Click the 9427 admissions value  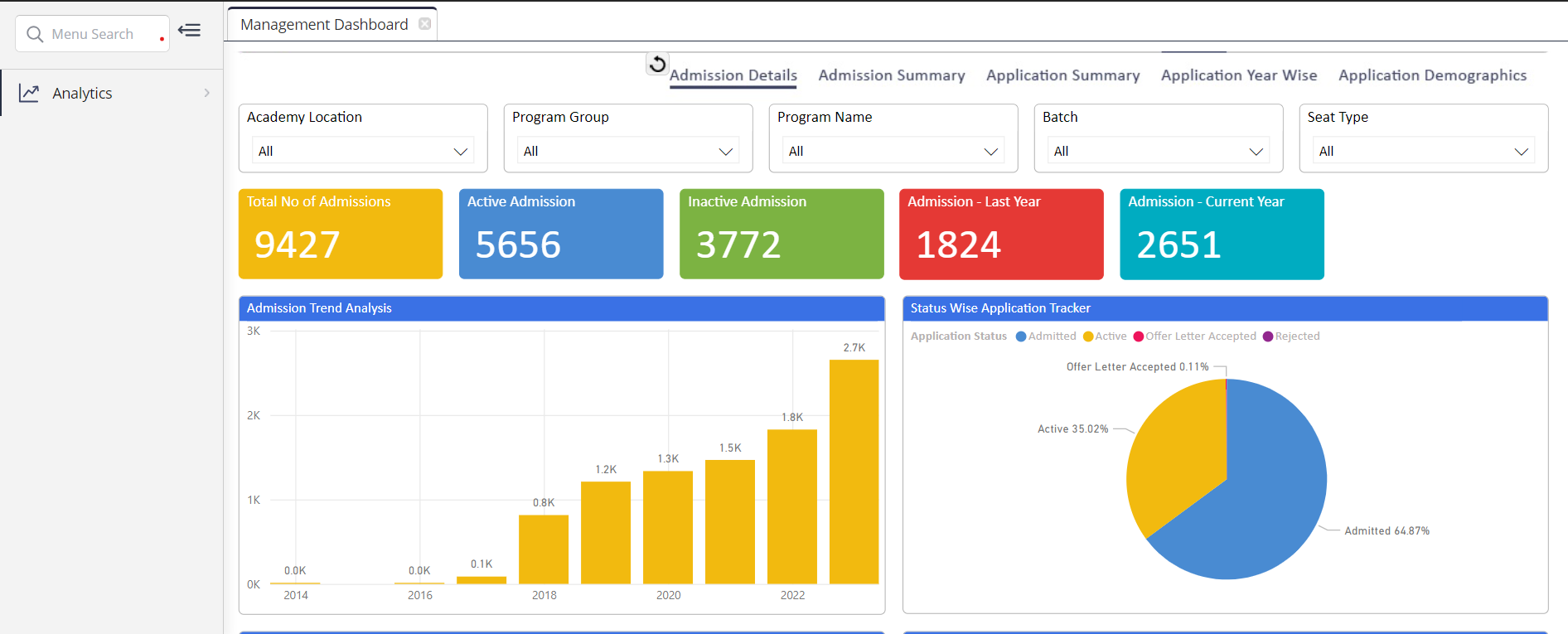[x=298, y=245]
